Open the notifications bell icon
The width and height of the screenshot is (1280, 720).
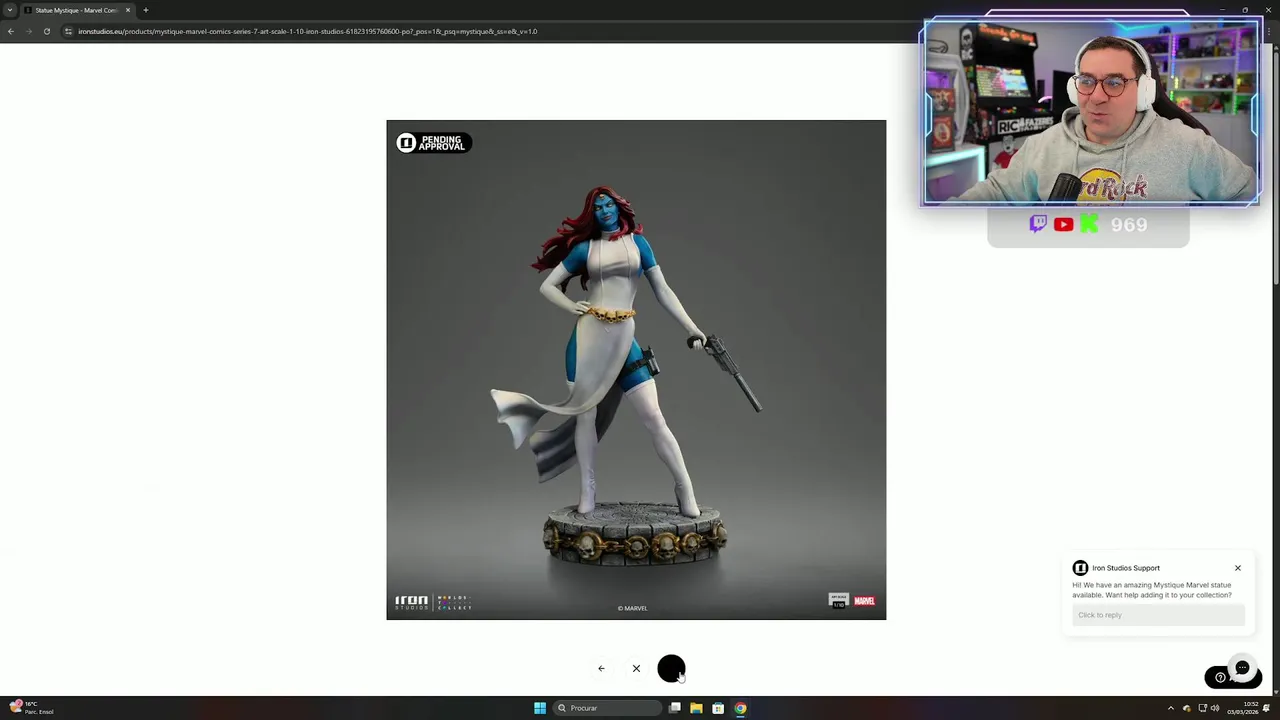point(1266,708)
